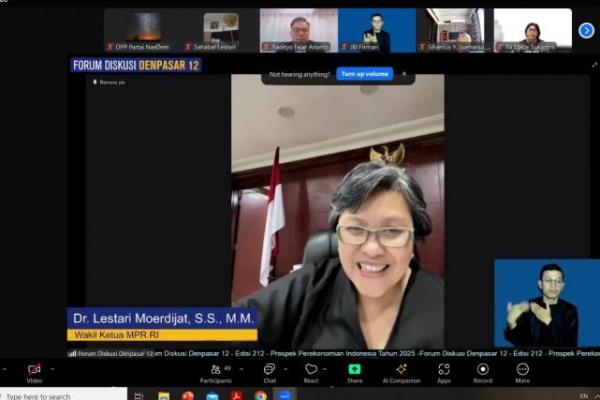Click the Turn up volume button

(x=365, y=74)
